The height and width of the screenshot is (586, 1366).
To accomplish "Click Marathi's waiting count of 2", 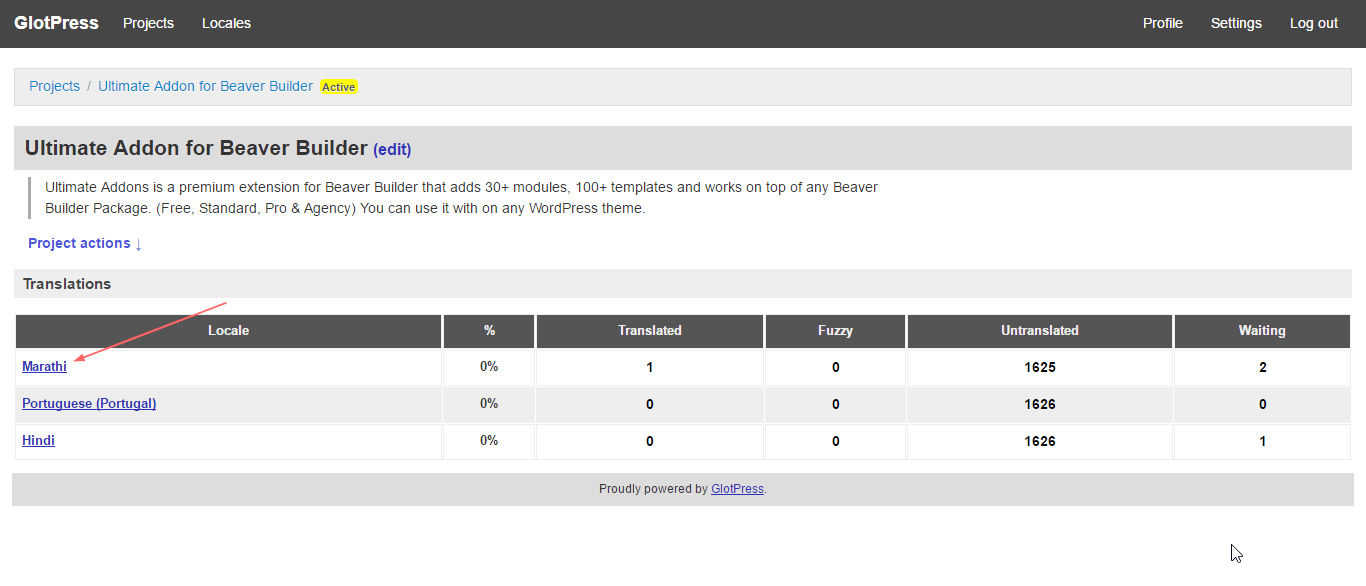I will pos(1262,367).
